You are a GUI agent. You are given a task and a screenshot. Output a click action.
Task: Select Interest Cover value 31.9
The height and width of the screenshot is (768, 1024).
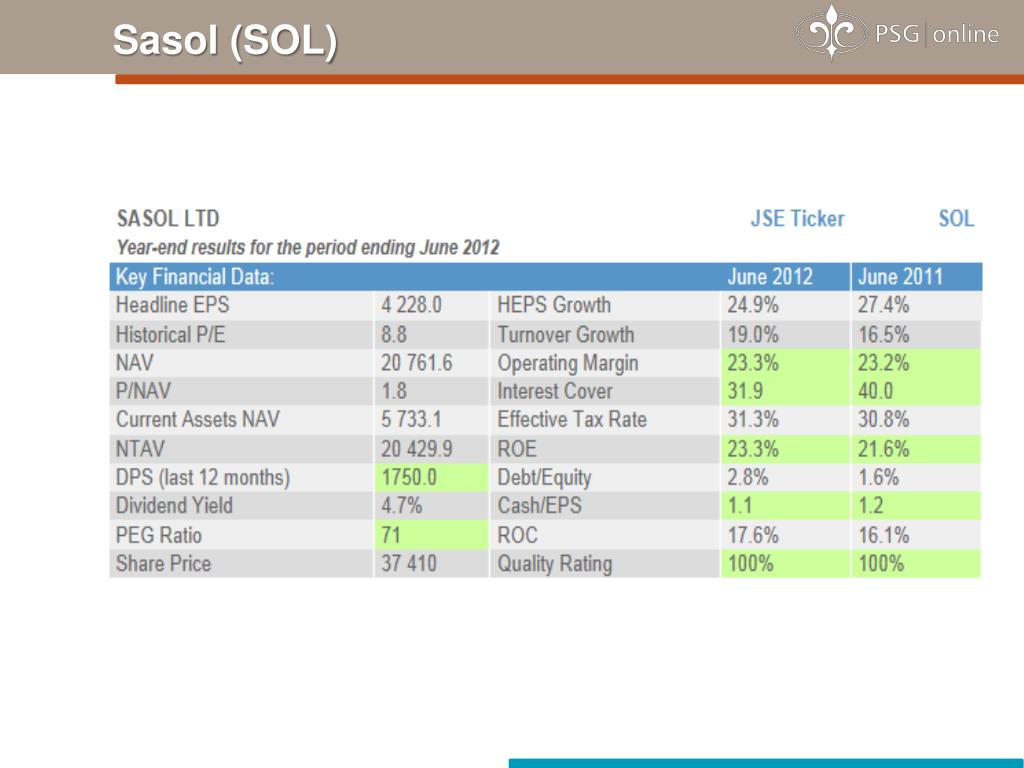(x=745, y=391)
